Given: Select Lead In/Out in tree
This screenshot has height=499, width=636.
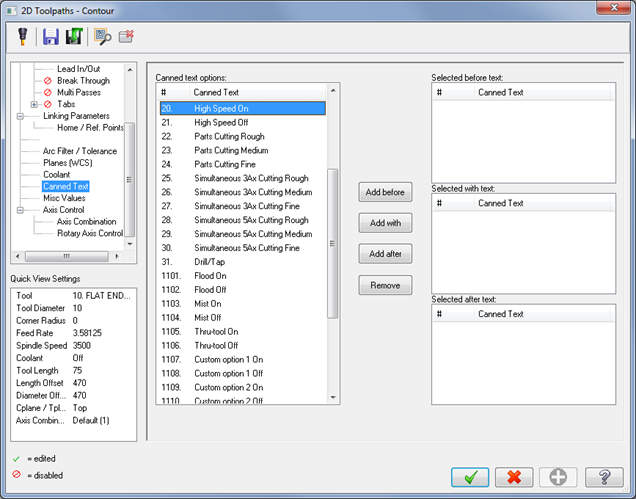Looking at the screenshot, I should [78, 69].
